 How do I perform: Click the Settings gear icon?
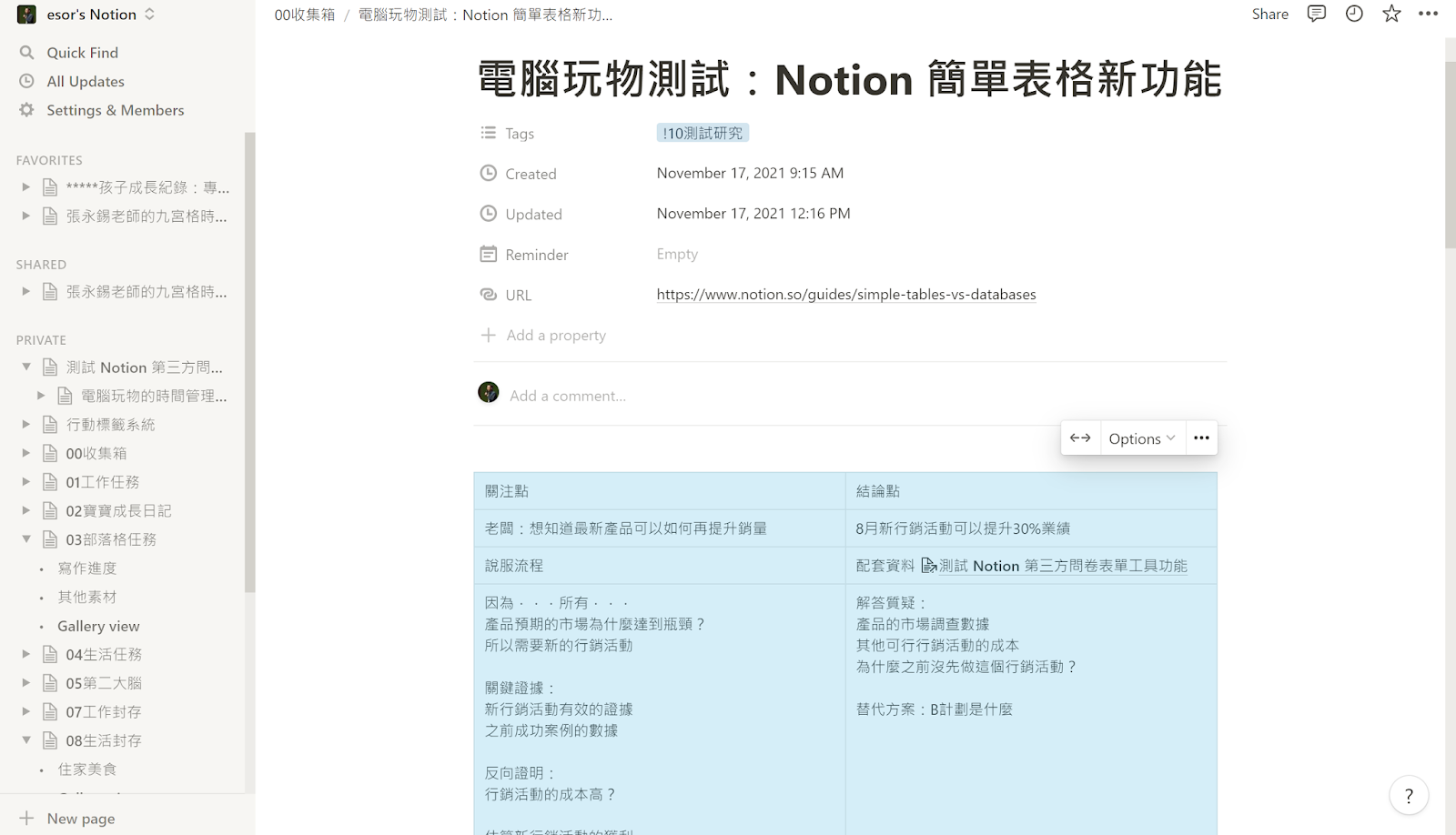point(27,110)
